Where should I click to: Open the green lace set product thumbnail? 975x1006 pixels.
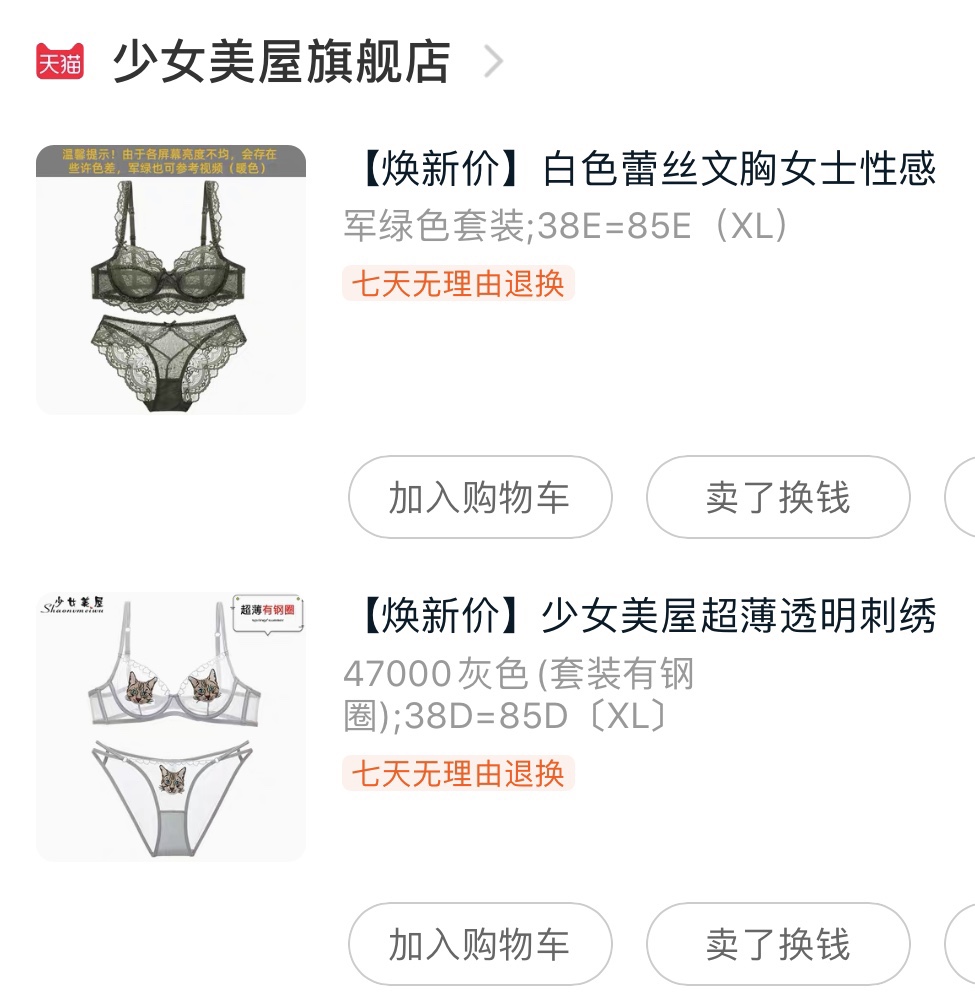[x=171, y=280]
